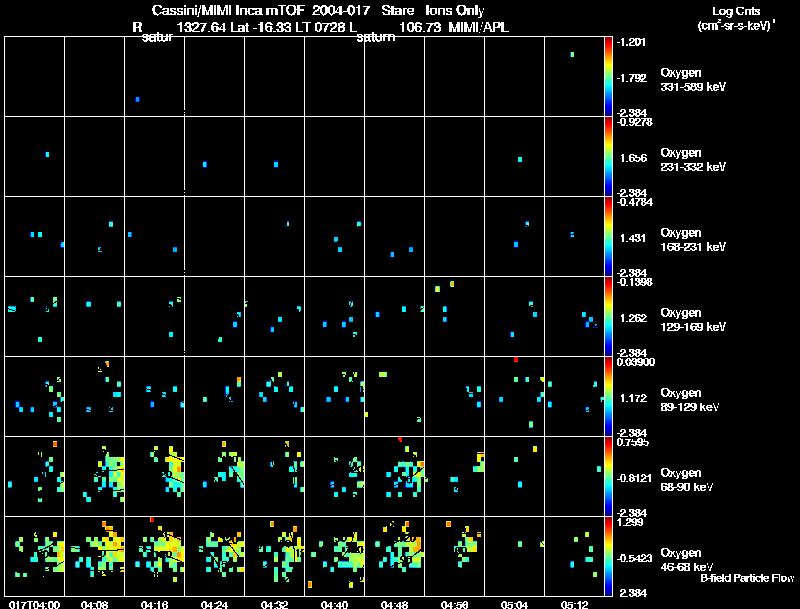Click the 'Cassini/MIMI Inca mTOF' title text
The image size is (800, 609).
228,10
